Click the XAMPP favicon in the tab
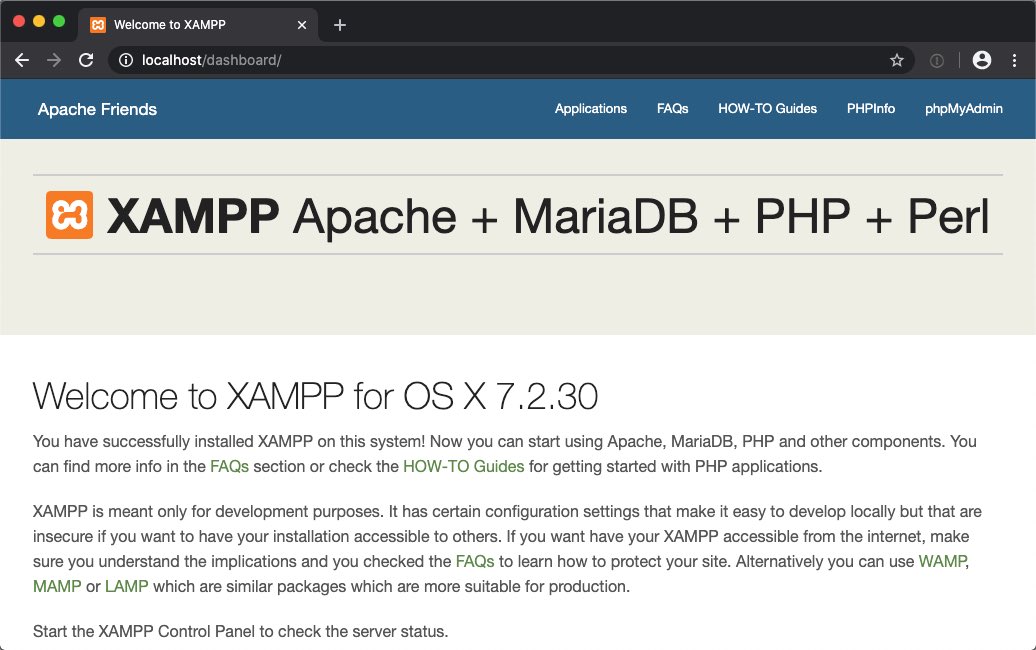Viewport: 1036px width, 650px height. pyautogui.click(x=98, y=25)
